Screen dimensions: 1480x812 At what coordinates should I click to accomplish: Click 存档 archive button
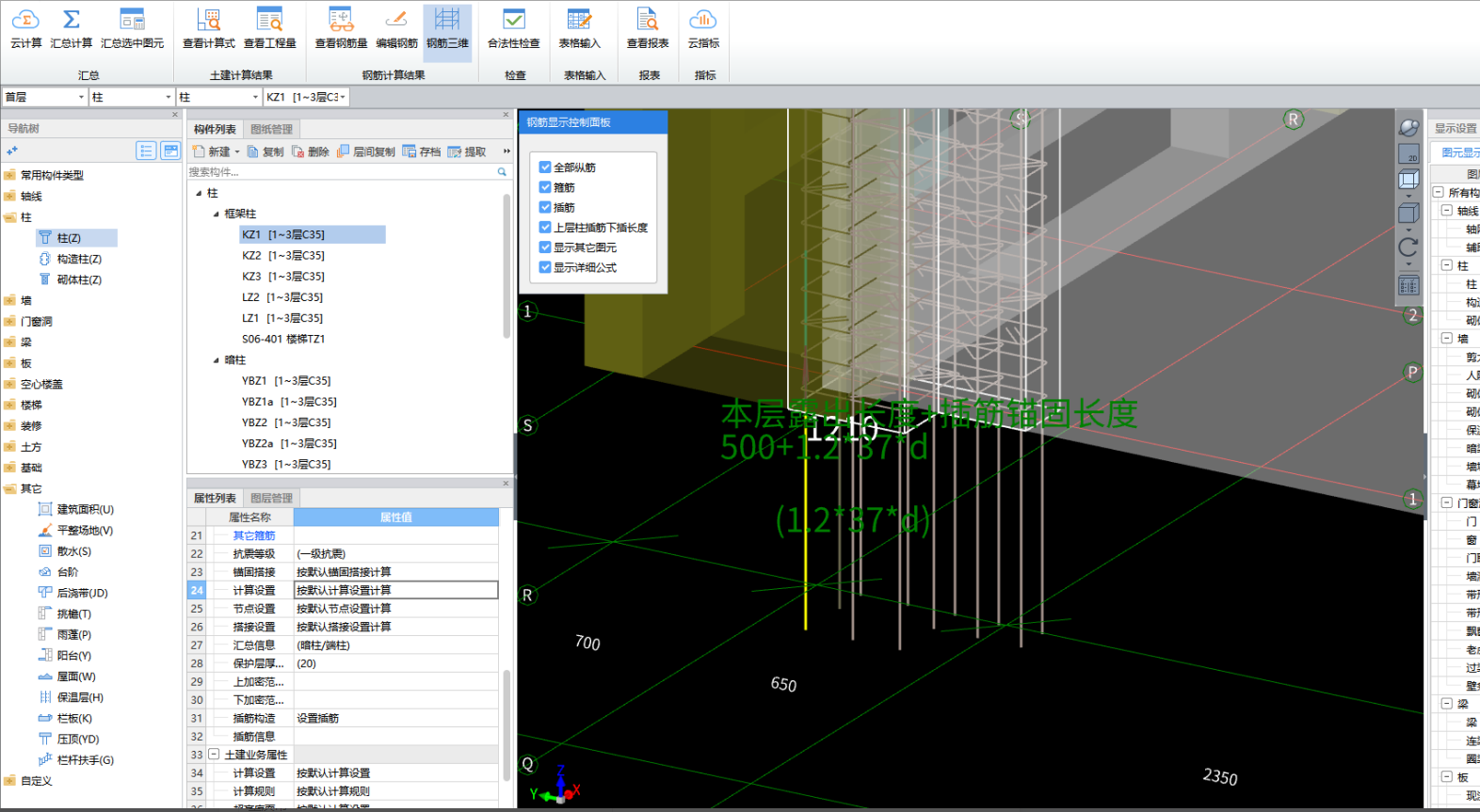422,151
